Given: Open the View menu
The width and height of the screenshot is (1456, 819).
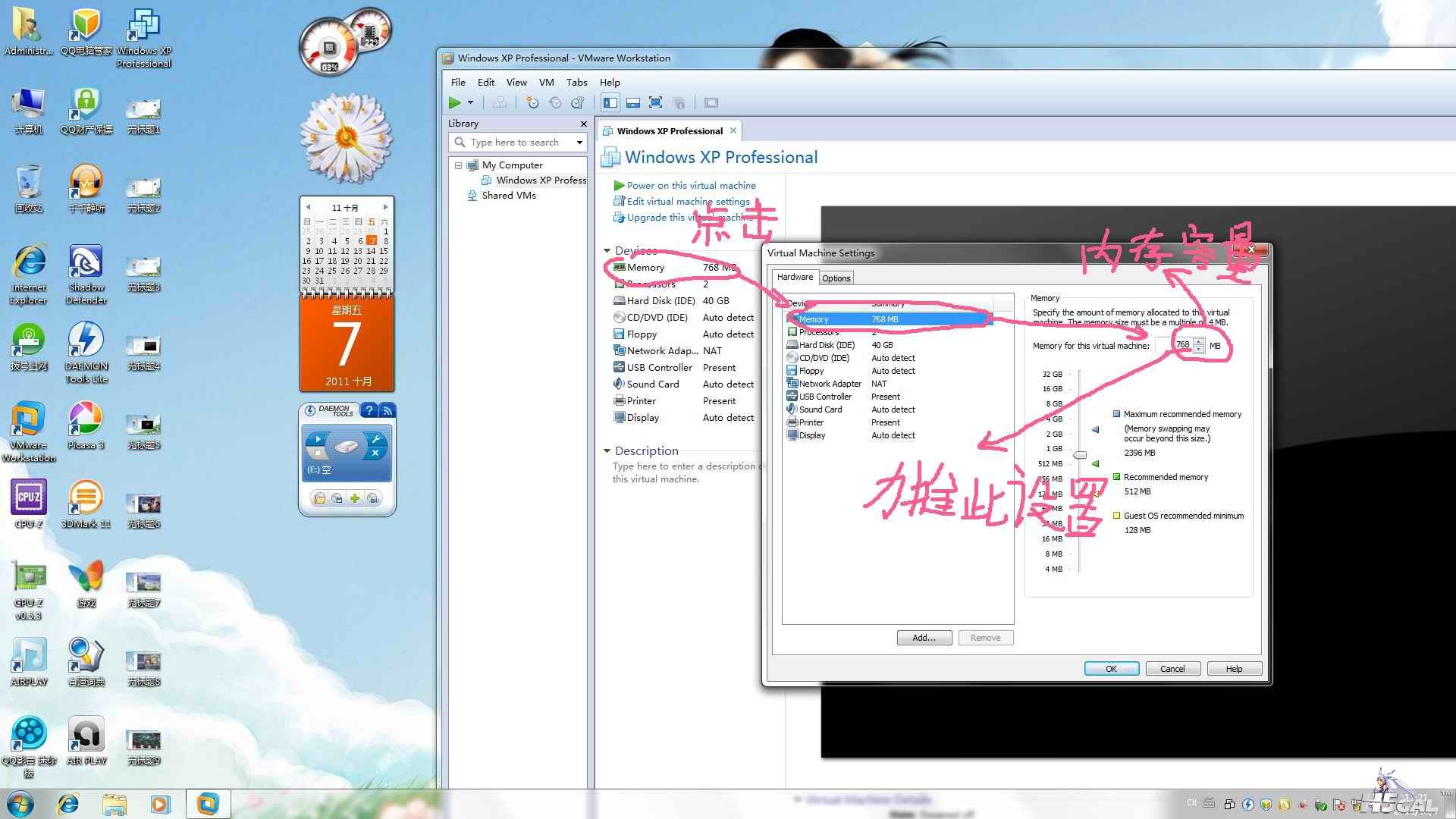Looking at the screenshot, I should pos(516,82).
